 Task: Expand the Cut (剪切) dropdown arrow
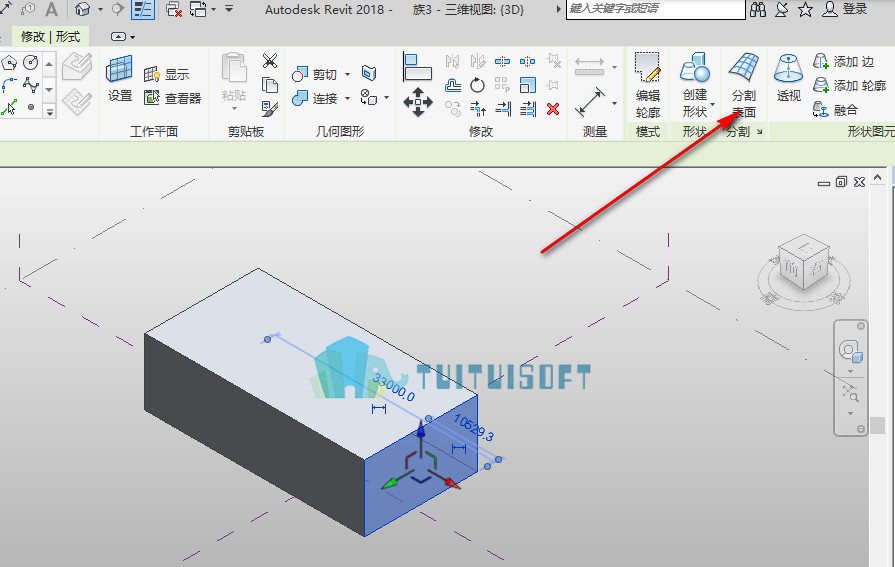click(x=348, y=74)
